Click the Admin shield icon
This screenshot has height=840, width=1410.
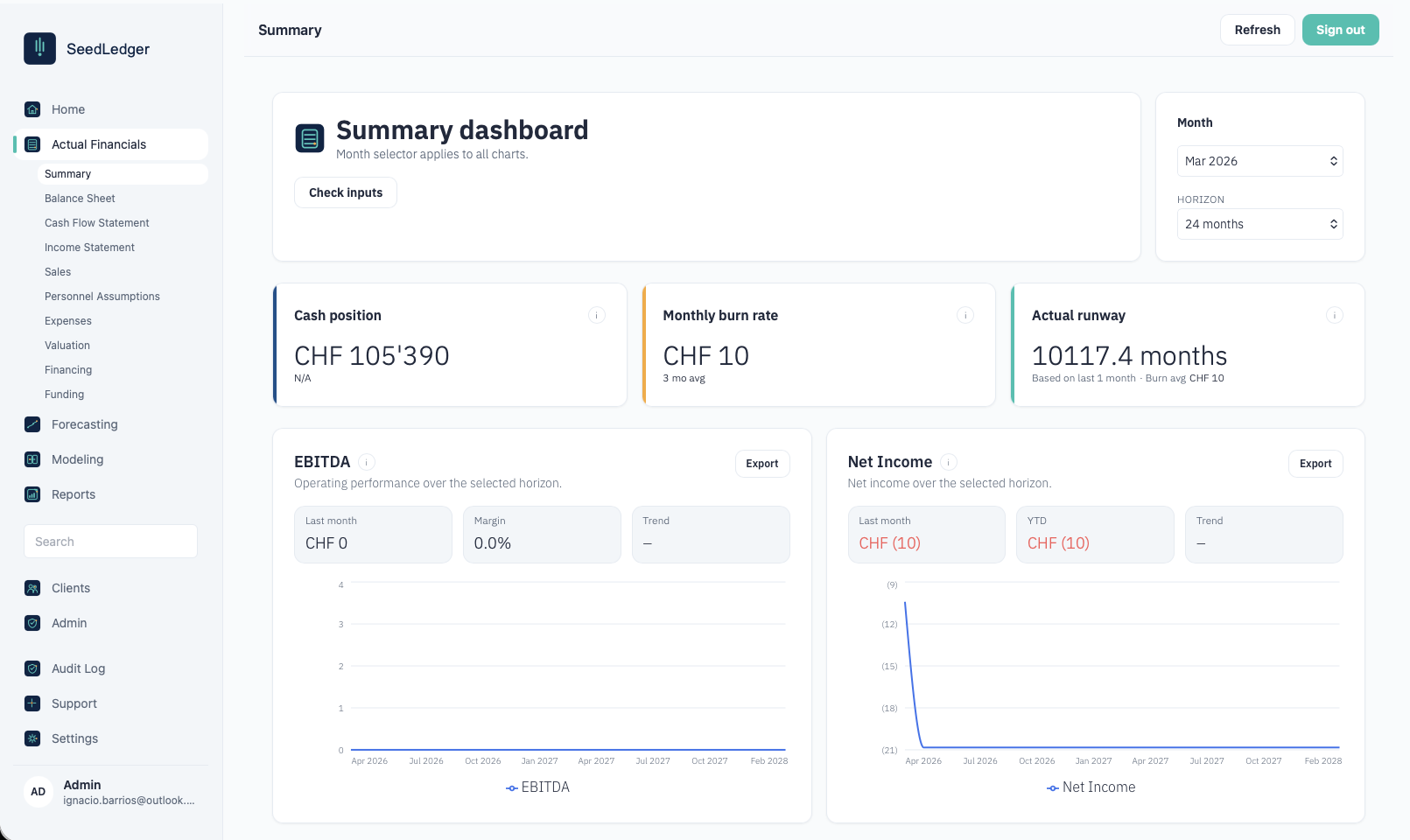[32, 623]
